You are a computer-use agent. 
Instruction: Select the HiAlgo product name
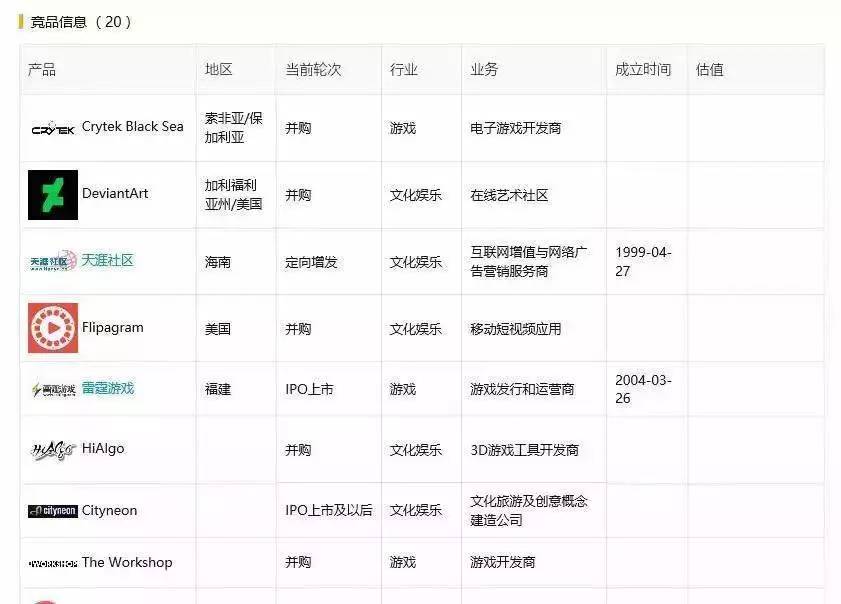(x=103, y=448)
